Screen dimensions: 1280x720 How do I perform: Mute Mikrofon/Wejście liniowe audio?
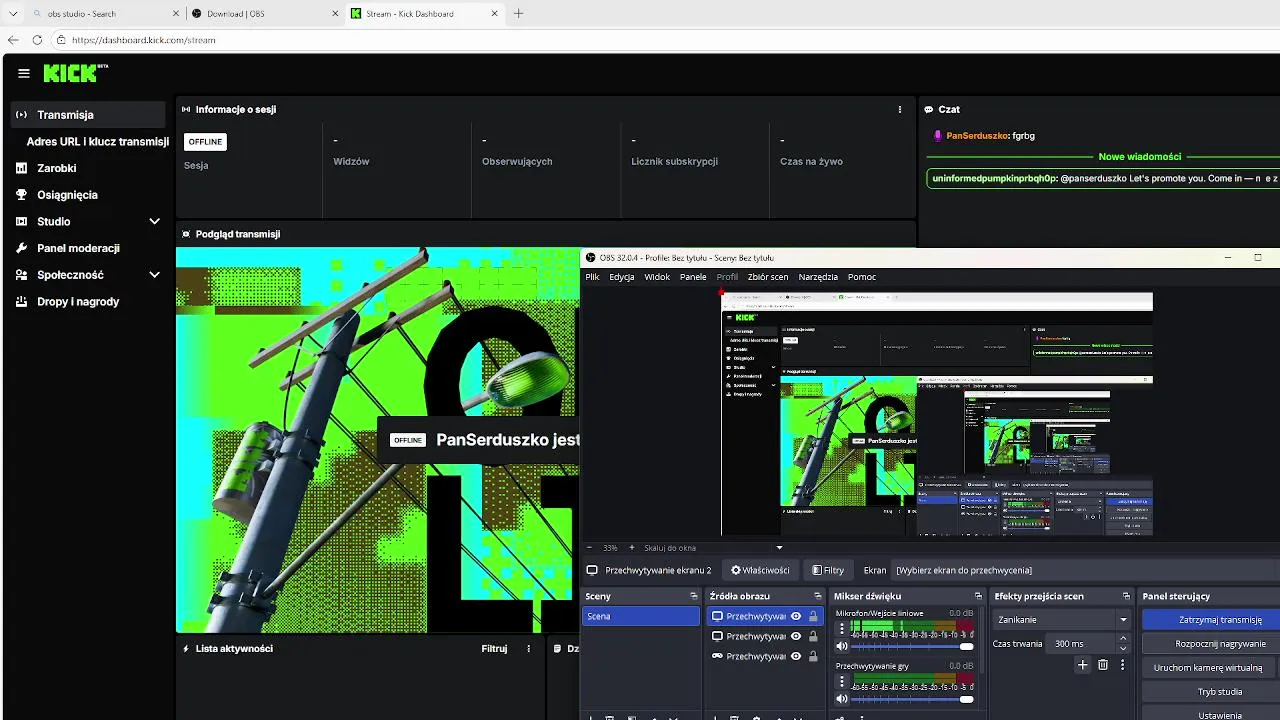pyautogui.click(x=842, y=646)
